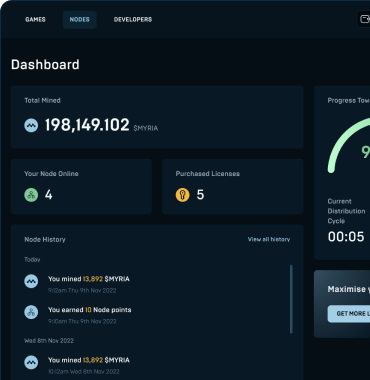The image size is (370, 380).
Task: Click the 198,149.102 total mined value
Action: pos(87,125)
